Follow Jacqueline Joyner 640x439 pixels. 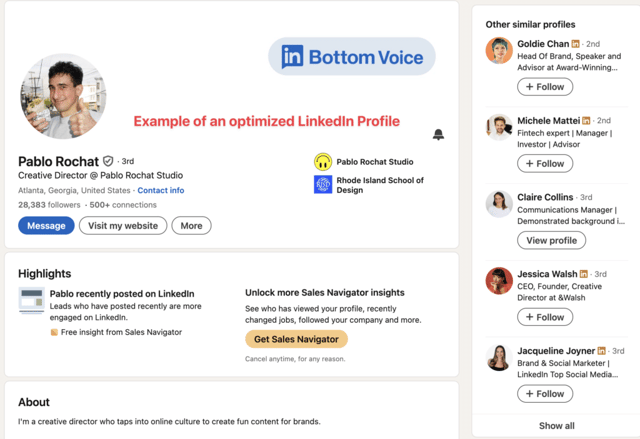click(545, 394)
